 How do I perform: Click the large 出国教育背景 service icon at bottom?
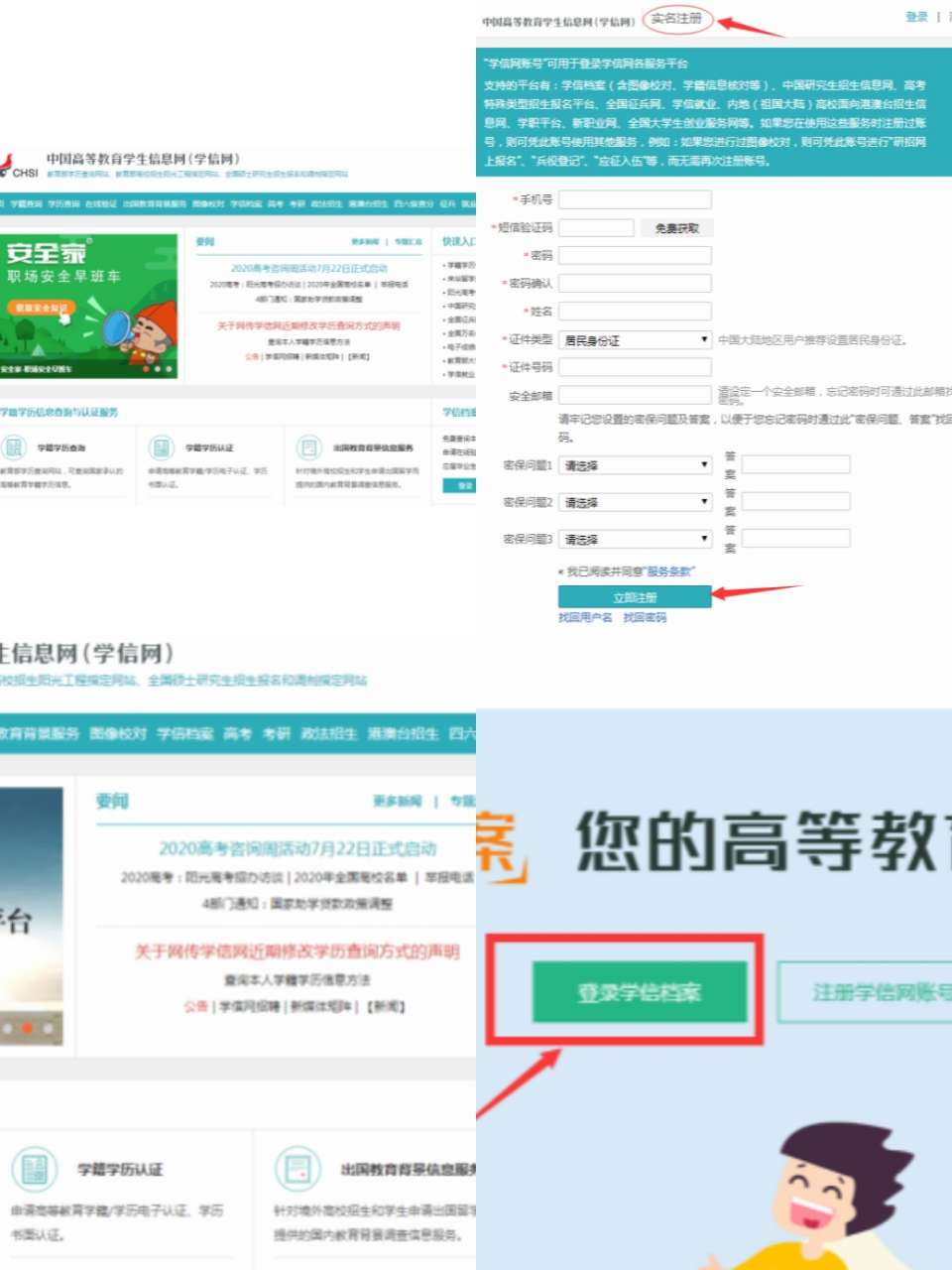click(297, 1169)
